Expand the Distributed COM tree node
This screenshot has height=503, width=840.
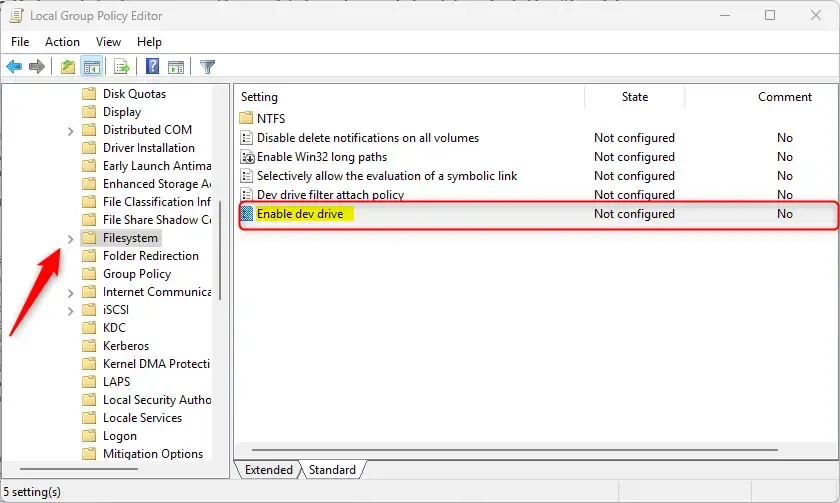70,131
